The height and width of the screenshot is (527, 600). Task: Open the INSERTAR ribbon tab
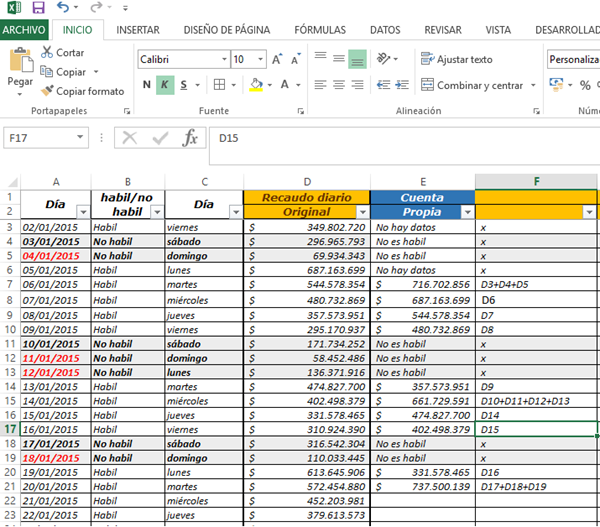(138, 30)
